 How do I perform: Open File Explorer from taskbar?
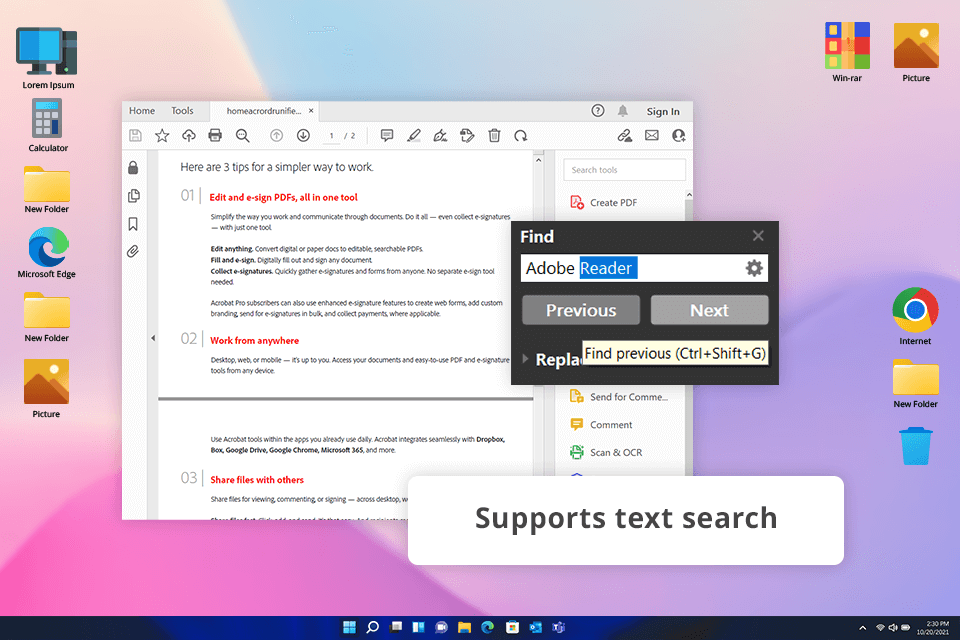465,627
